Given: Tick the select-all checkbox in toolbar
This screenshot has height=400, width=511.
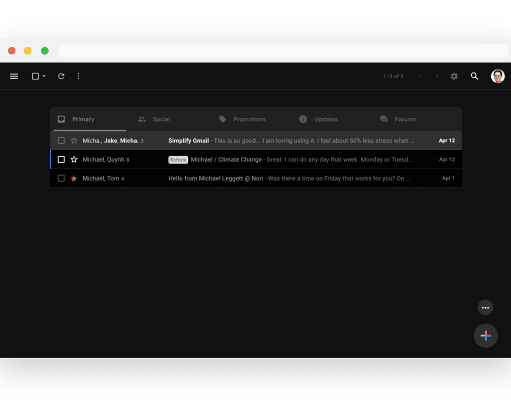Looking at the screenshot, I should point(35,76).
